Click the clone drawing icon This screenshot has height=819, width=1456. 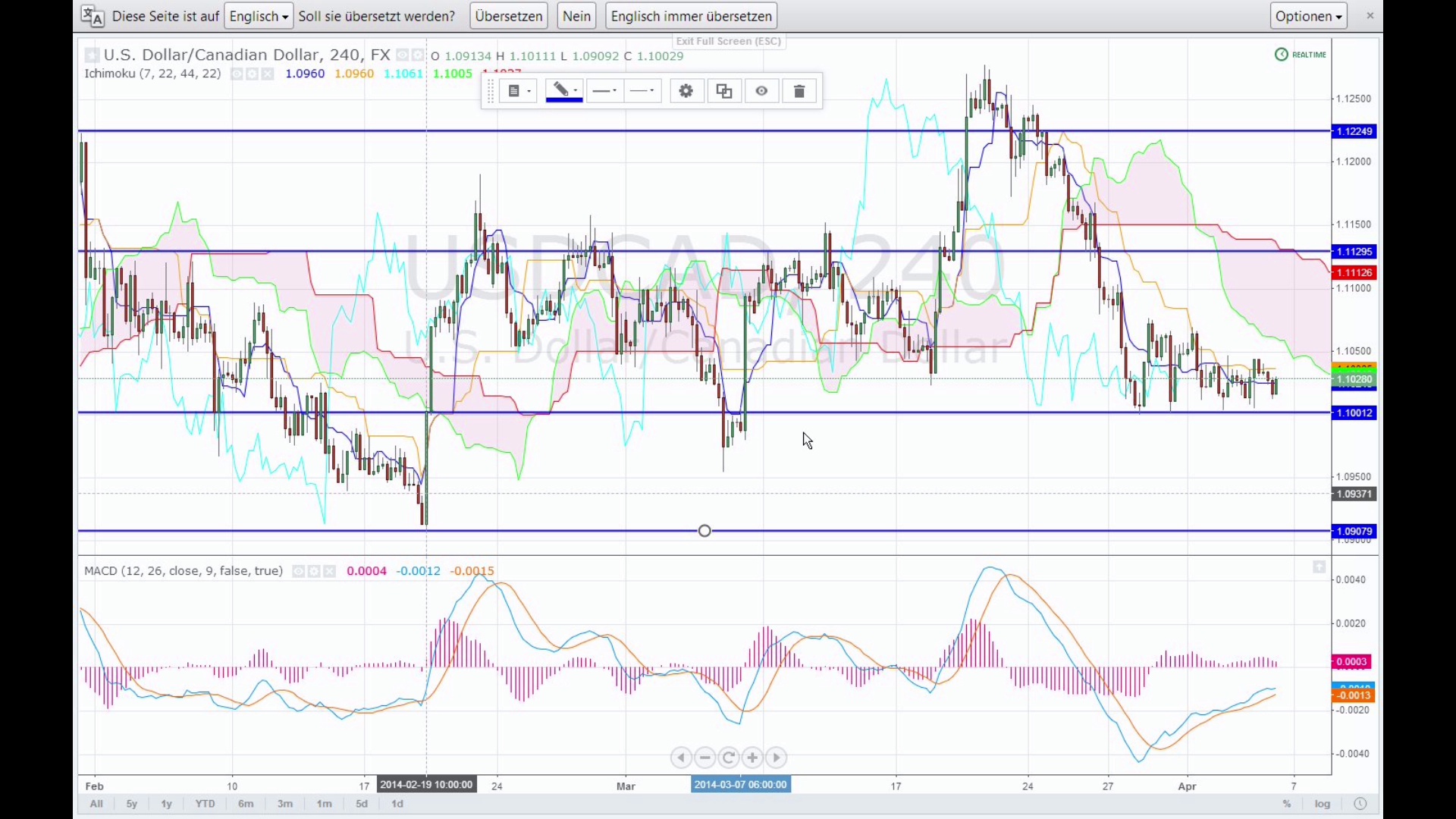[724, 92]
